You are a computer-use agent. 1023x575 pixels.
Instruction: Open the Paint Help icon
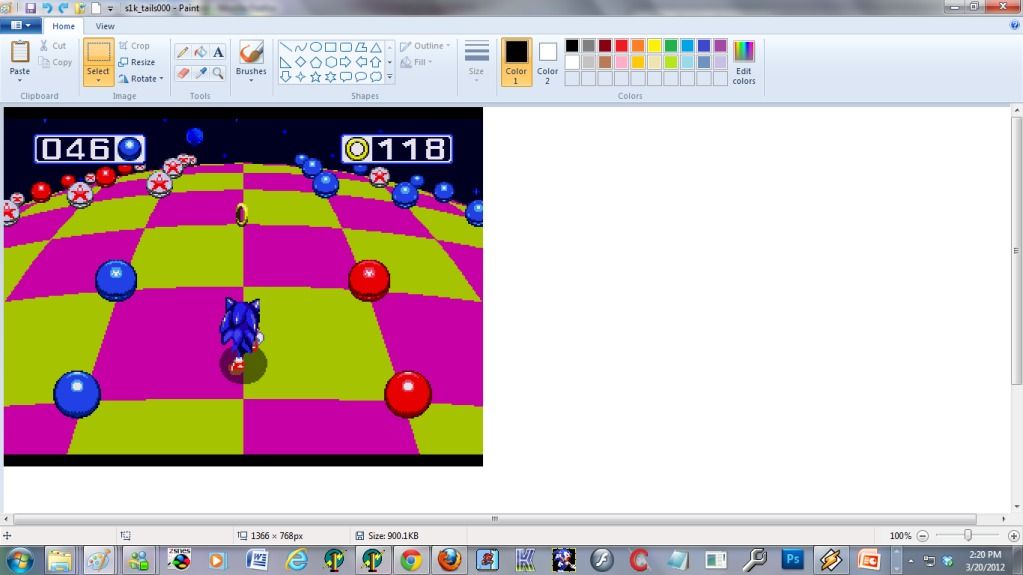pos(1015,25)
